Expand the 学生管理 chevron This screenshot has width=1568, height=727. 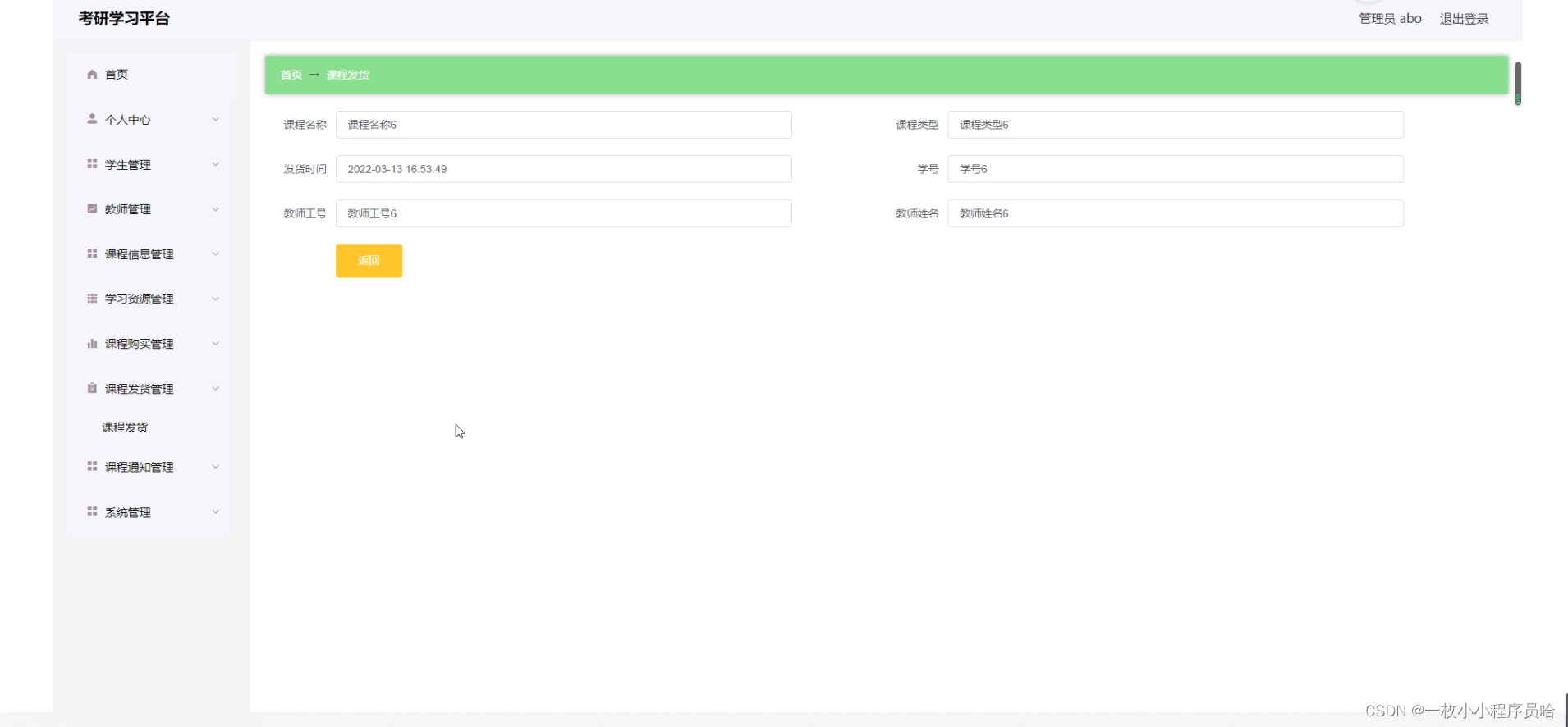tap(215, 164)
